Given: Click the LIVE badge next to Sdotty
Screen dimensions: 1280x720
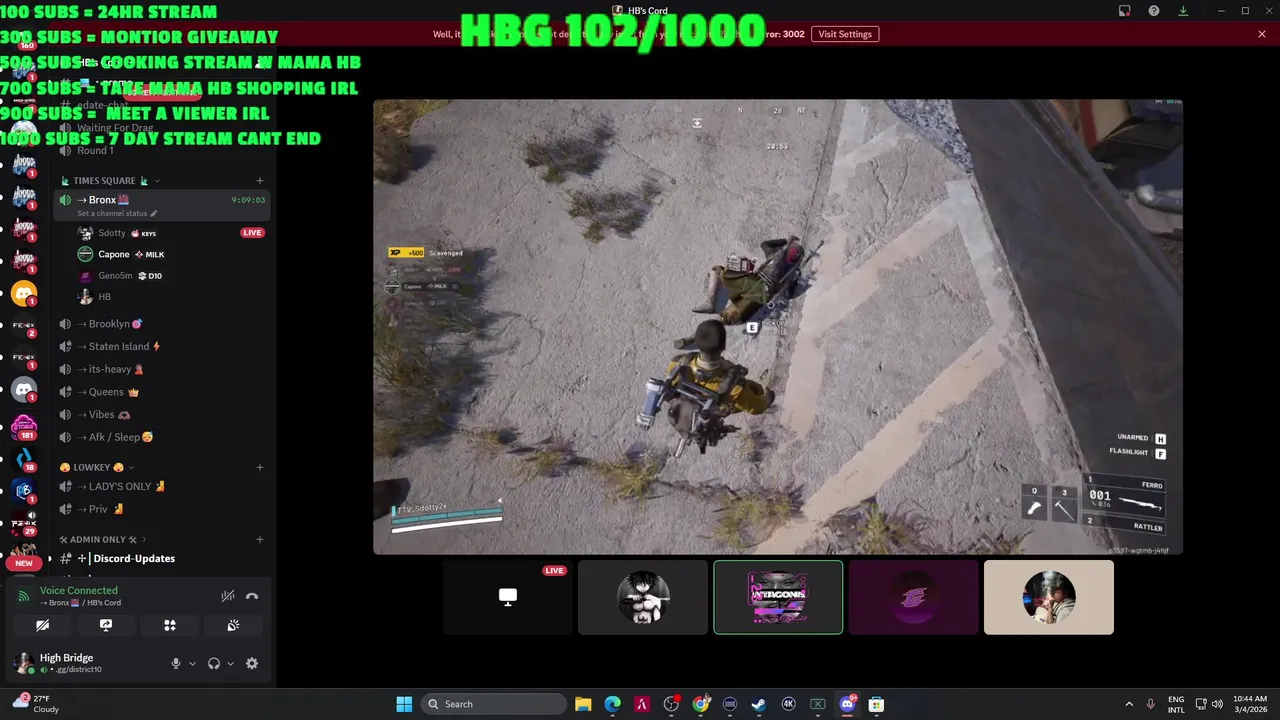Looking at the screenshot, I should click(x=252, y=233).
